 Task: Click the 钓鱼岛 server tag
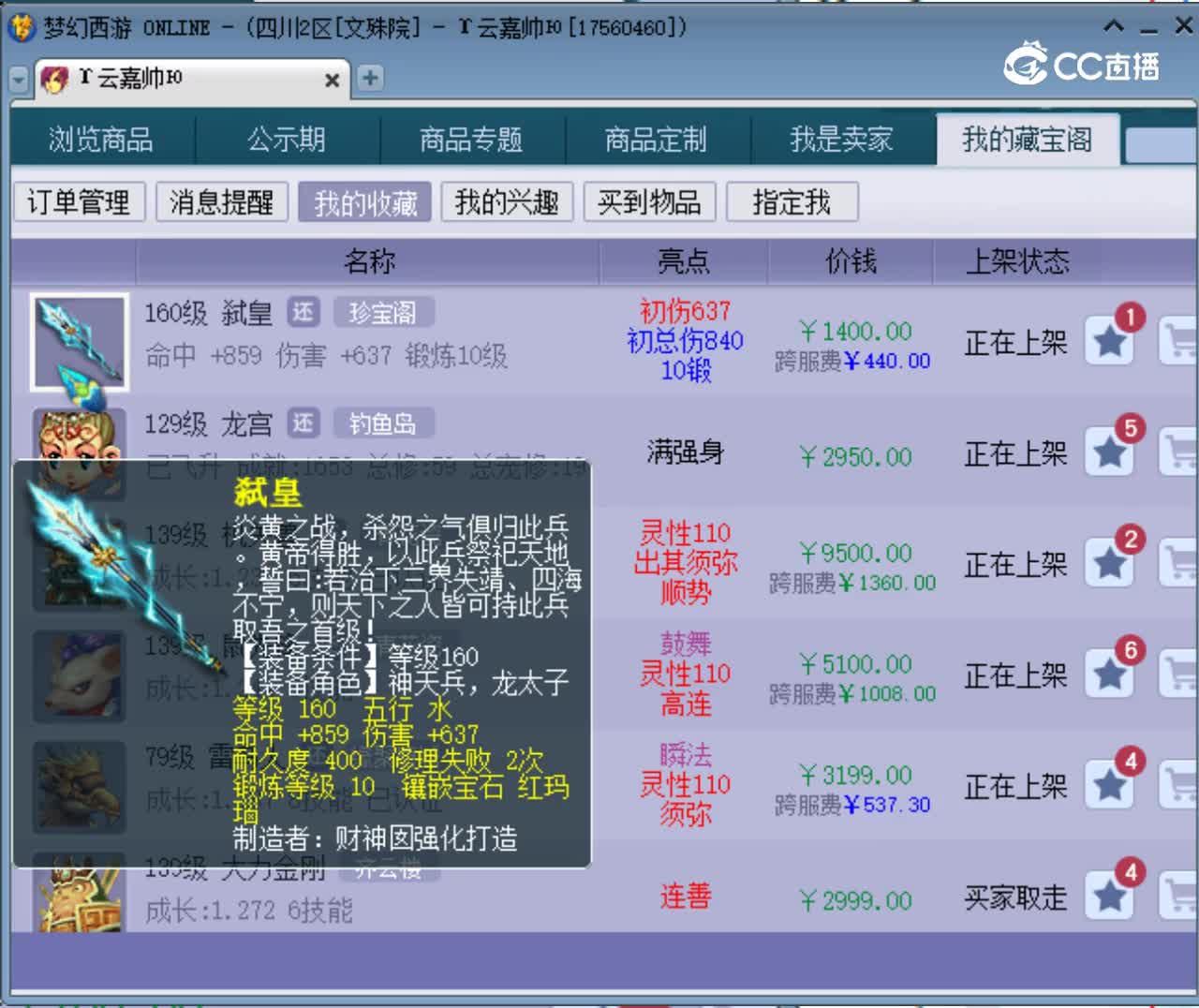(383, 423)
